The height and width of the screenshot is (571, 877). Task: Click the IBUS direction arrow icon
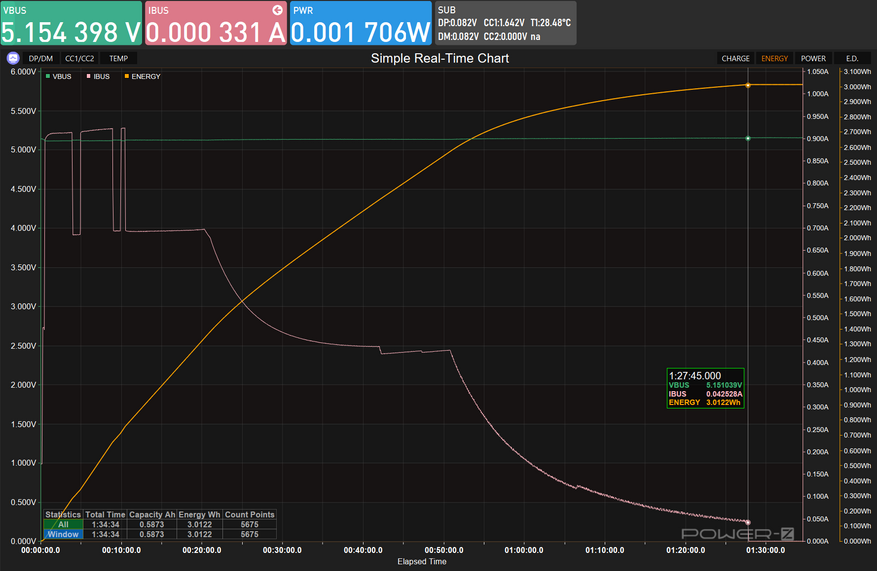point(277,9)
